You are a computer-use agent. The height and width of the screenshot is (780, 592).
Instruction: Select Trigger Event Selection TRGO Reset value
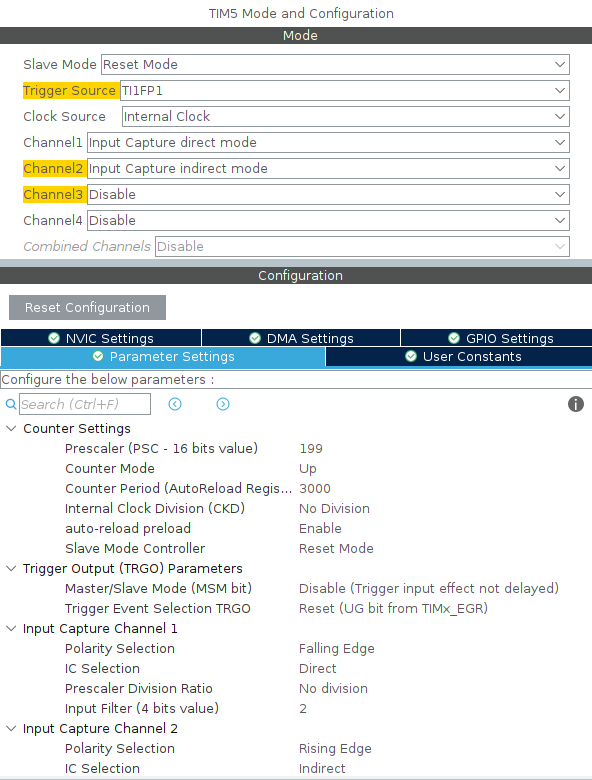(x=393, y=608)
